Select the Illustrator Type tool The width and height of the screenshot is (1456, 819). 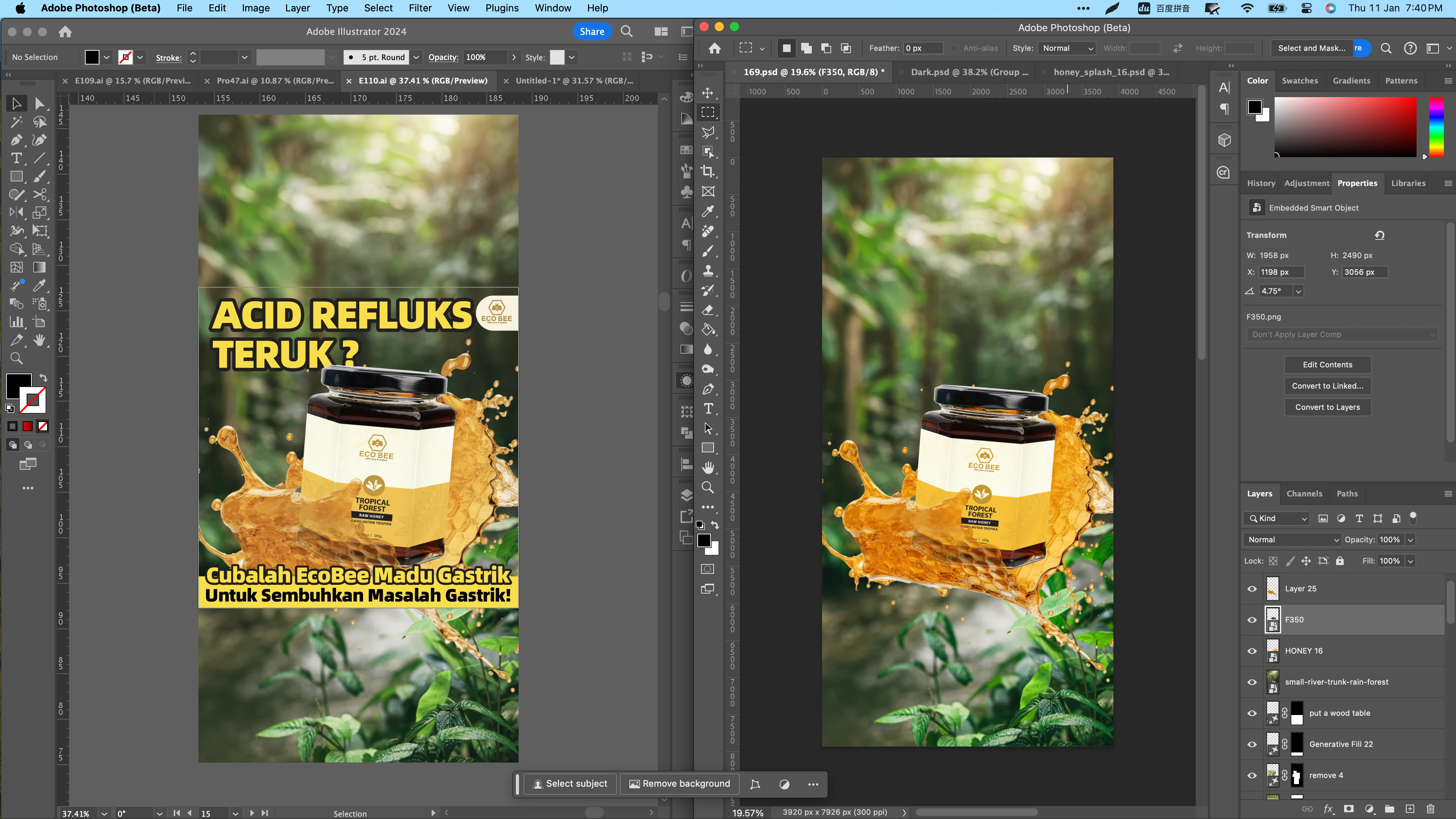(x=16, y=158)
